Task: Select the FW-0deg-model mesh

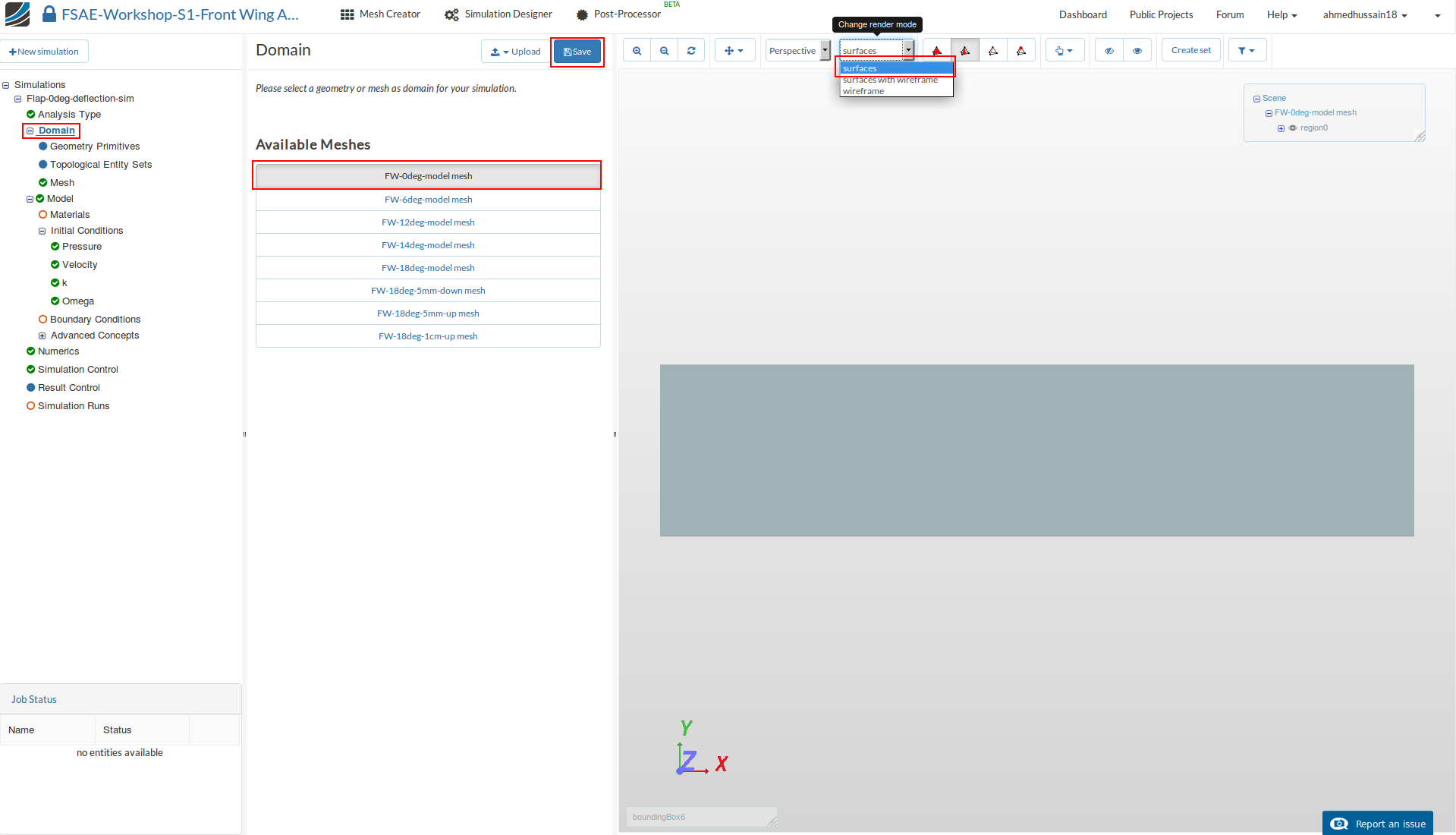Action: pos(428,176)
